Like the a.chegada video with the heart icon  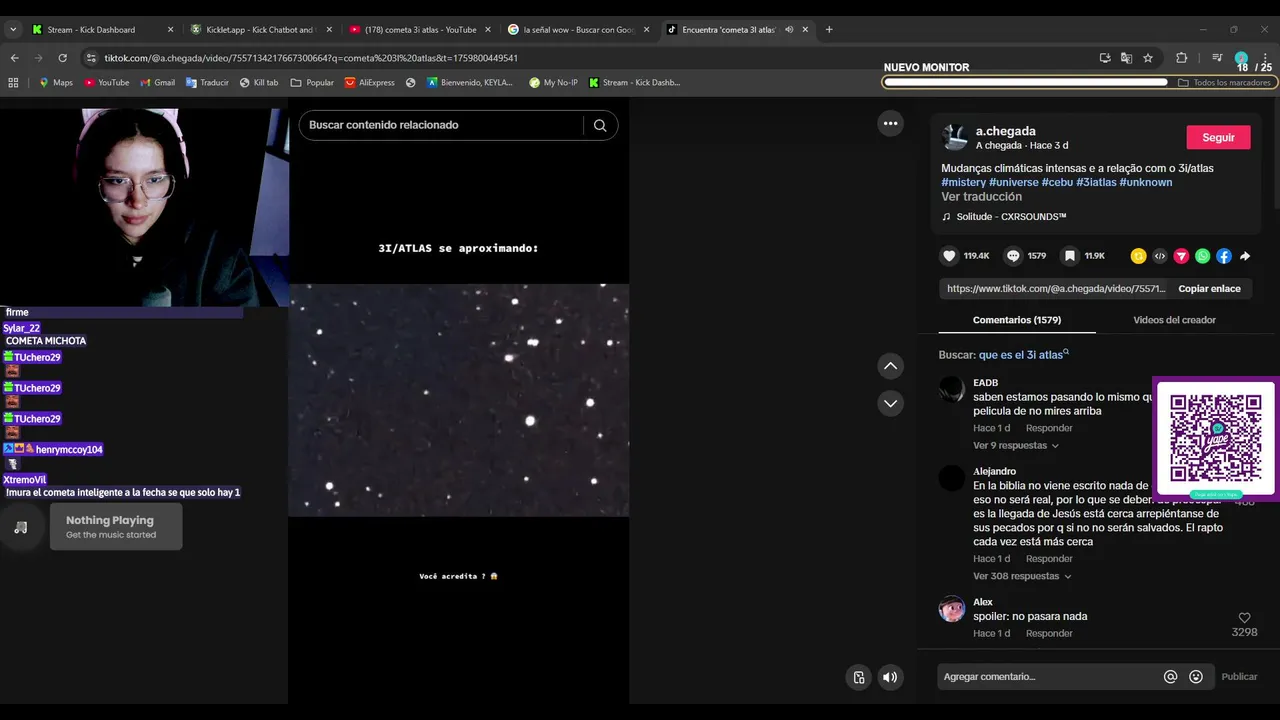point(949,256)
